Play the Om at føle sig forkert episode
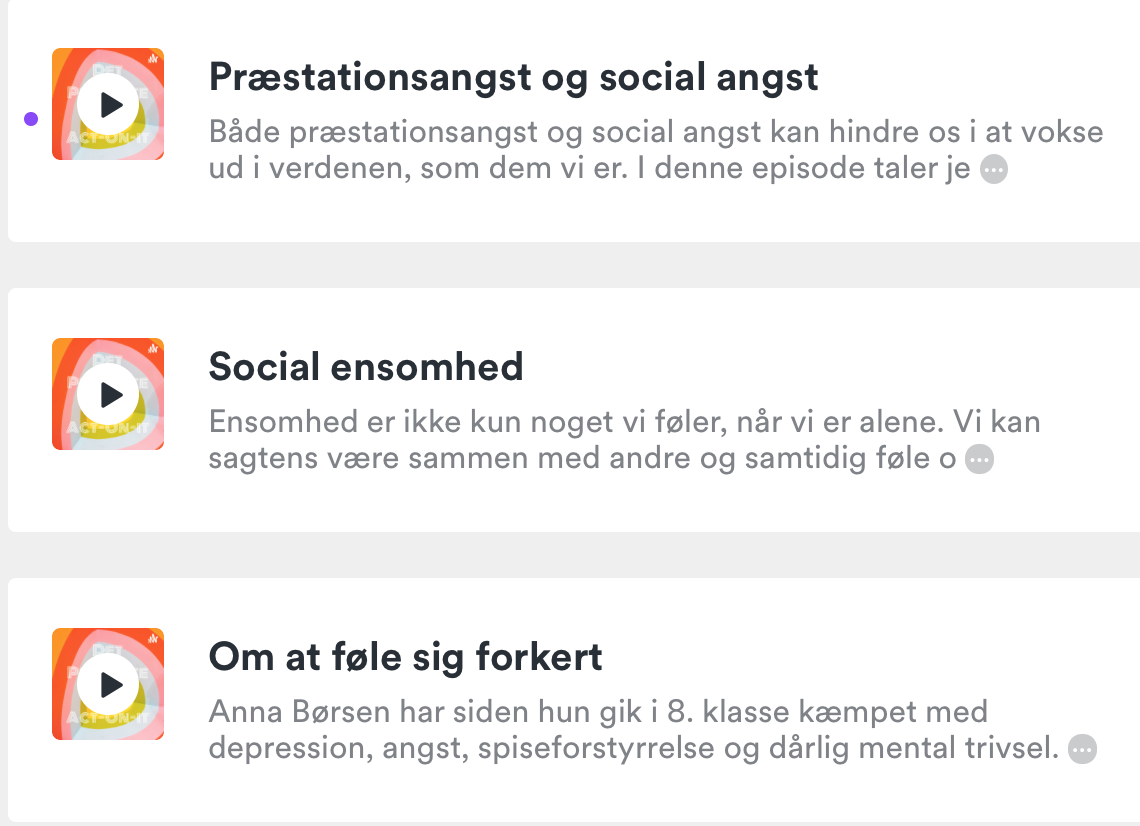This screenshot has height=826, width=1140. point(108,685)
